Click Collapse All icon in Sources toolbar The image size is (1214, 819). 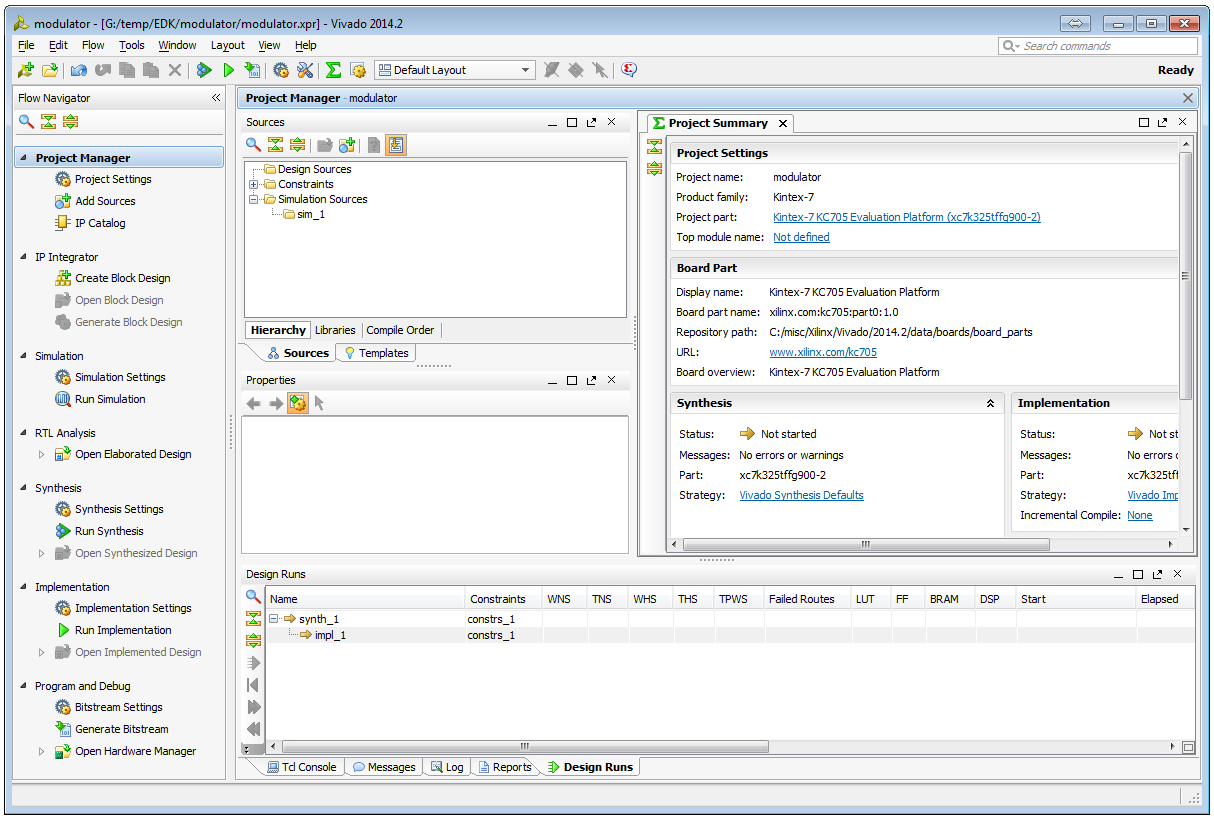click(x=275, y=145)
